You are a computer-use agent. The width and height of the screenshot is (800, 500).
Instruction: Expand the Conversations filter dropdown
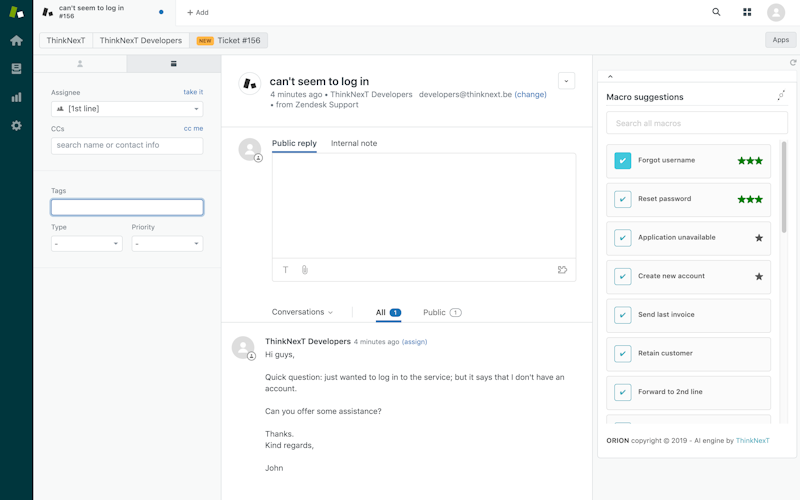click(x=302, y=312)
